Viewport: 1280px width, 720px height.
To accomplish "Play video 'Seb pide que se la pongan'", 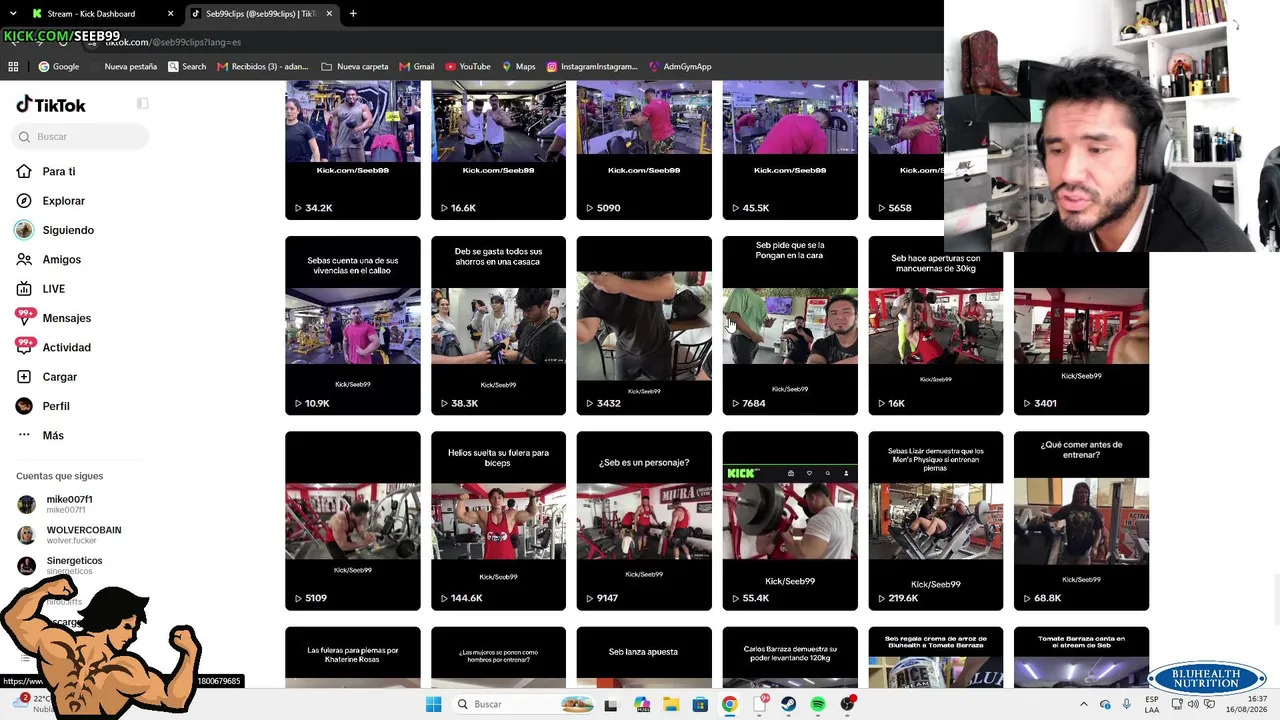I will click(790, 325).
